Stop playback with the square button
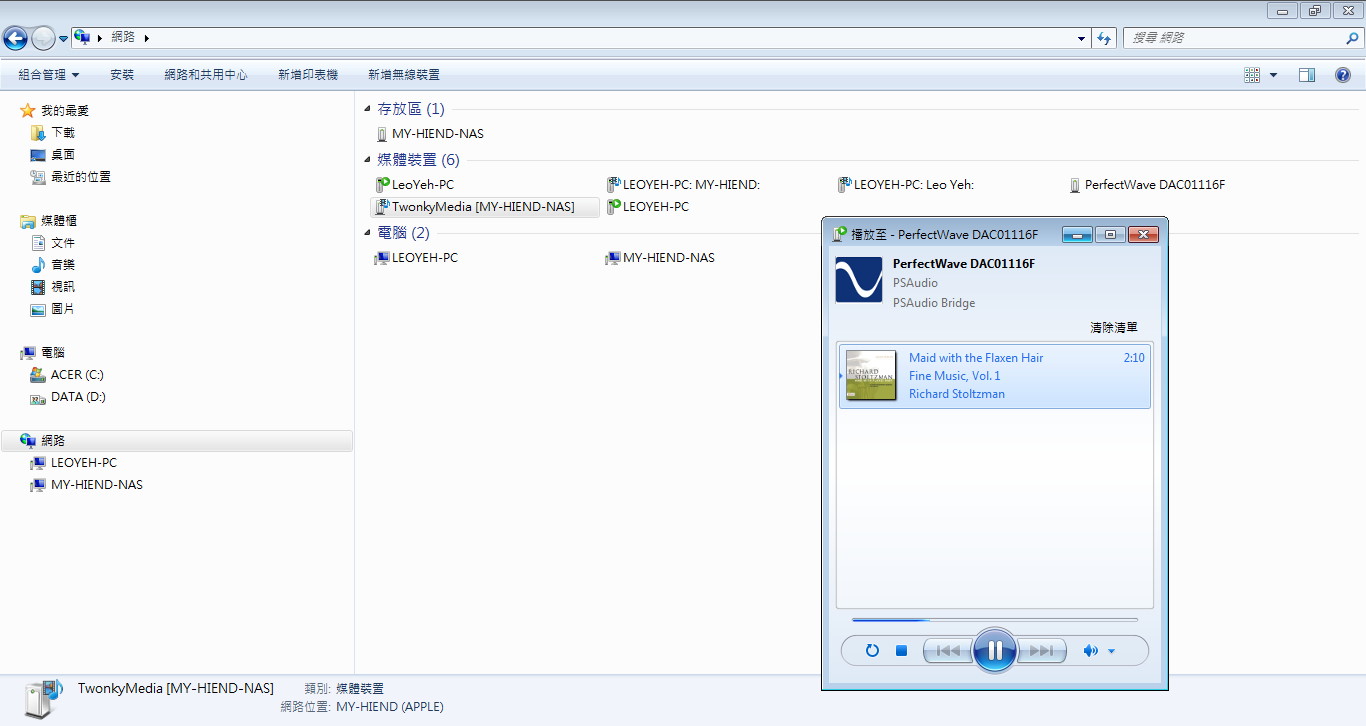1366x726 pixels. 901,651
